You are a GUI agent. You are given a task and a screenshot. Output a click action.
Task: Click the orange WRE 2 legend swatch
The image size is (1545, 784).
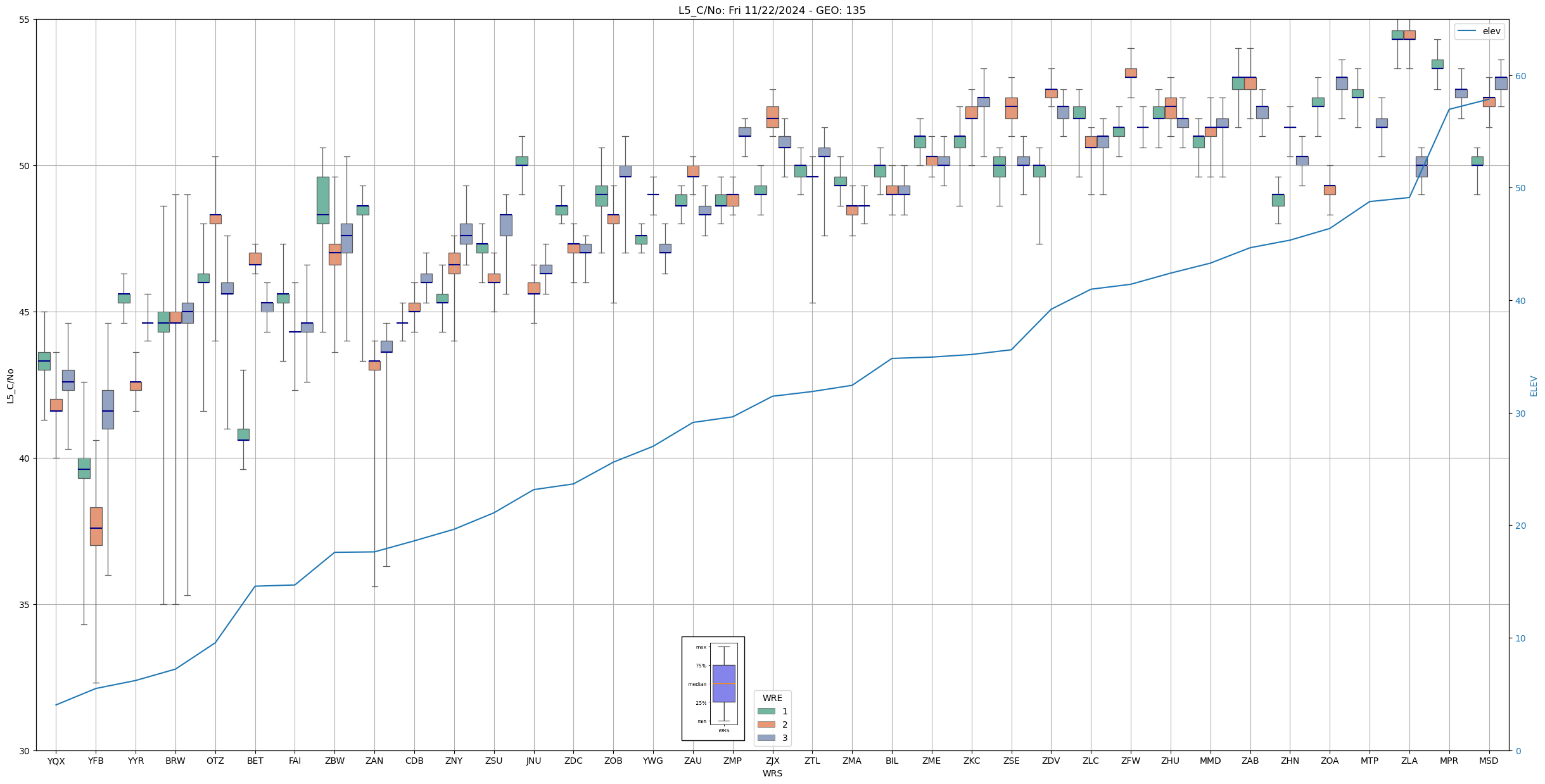click(766, 724)
